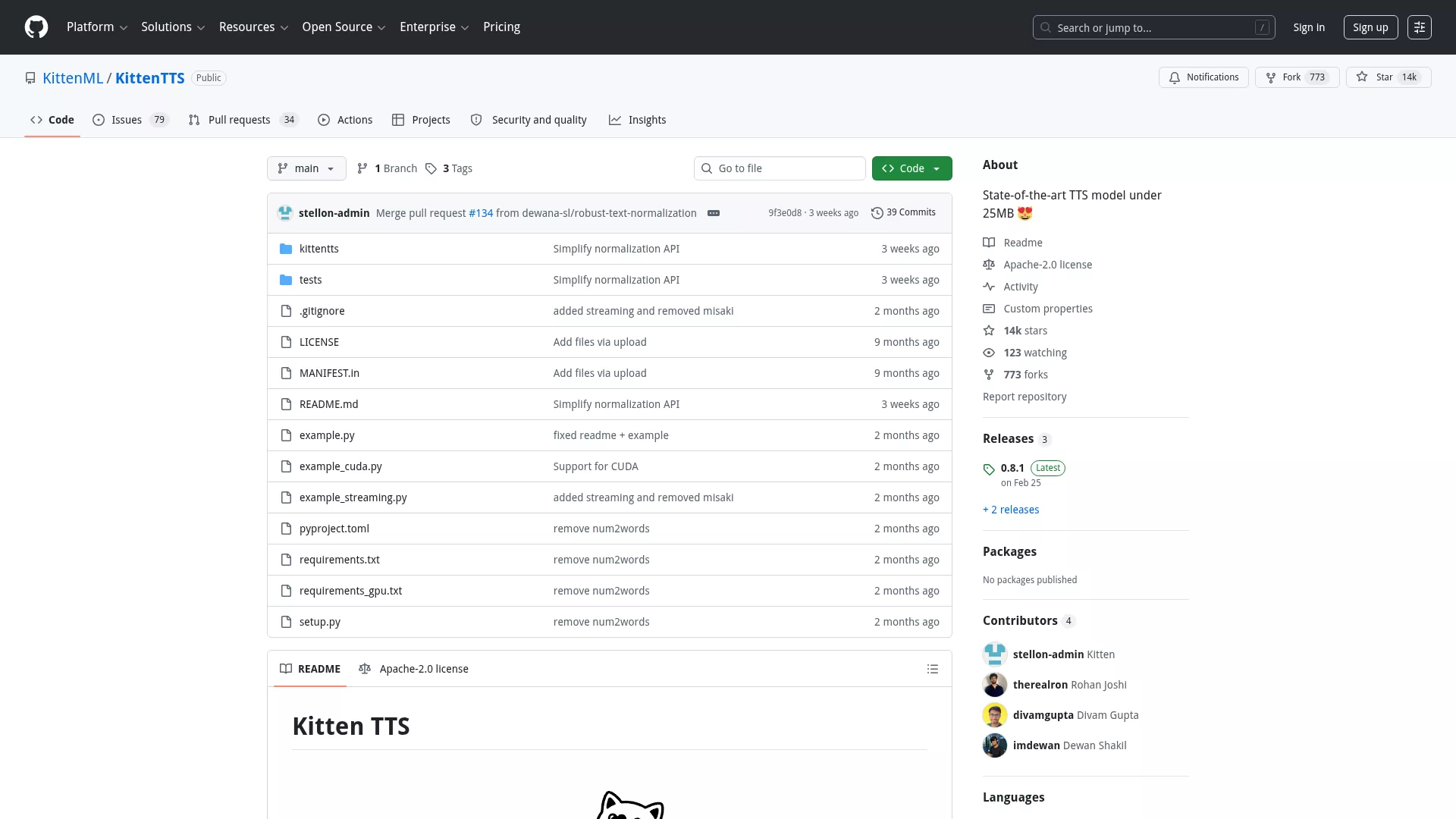Click the Sign in link

pyautogui.click(x=1309, y=27)
